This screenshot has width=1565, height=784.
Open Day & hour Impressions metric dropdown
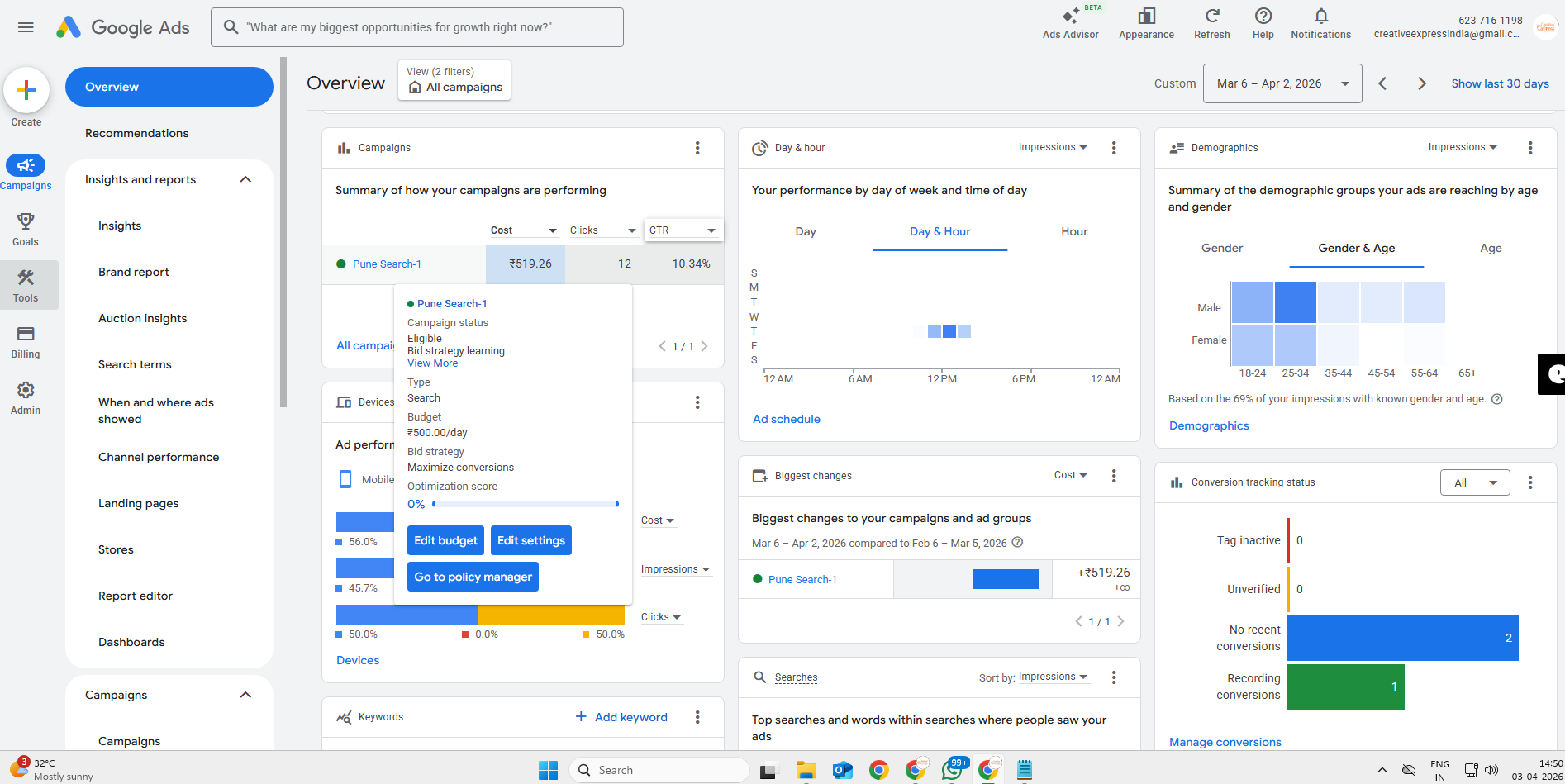(x=1053, y=147)
